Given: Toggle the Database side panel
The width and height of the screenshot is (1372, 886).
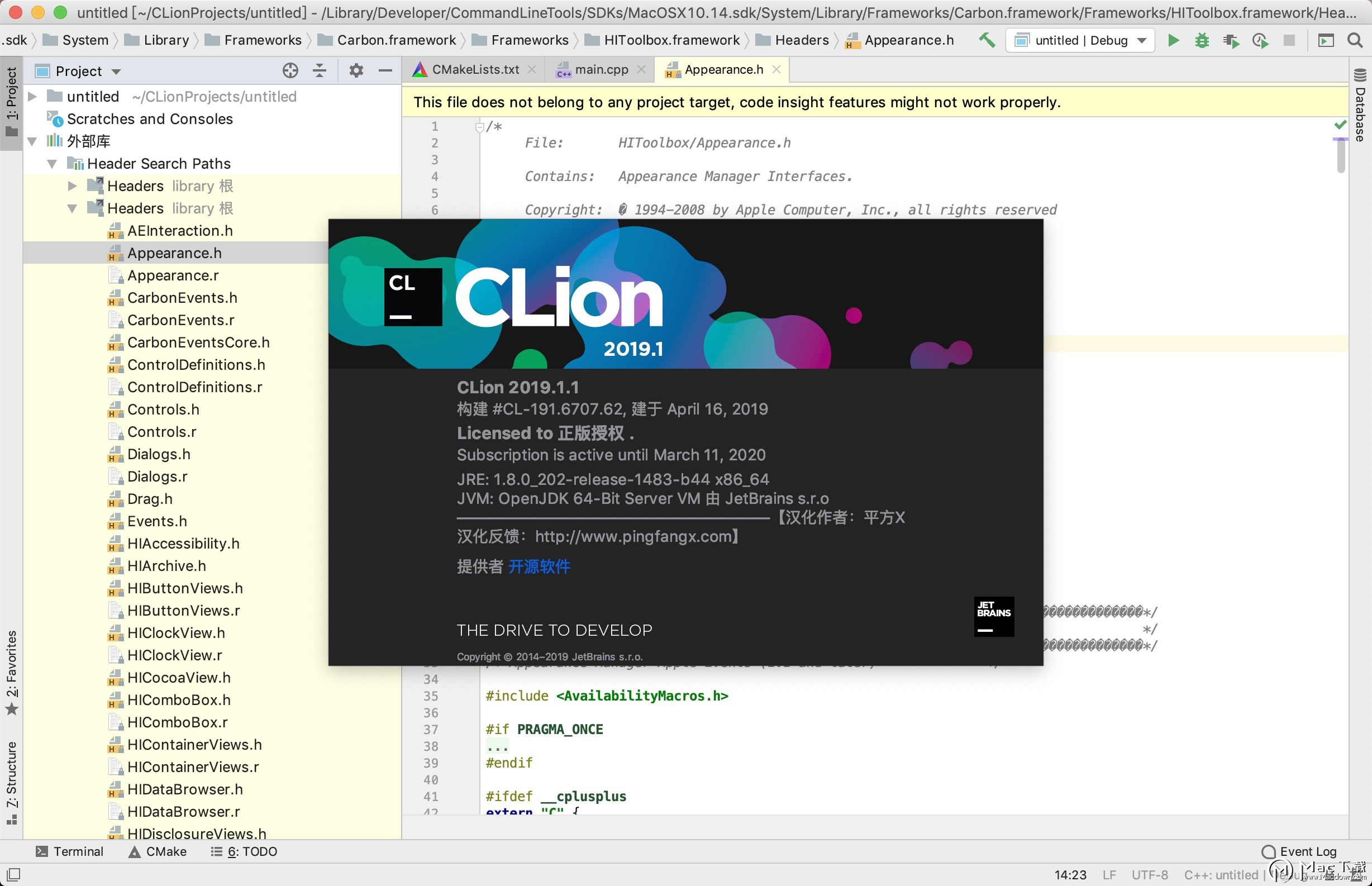Looking at the screenshot, I should 1360,104.
